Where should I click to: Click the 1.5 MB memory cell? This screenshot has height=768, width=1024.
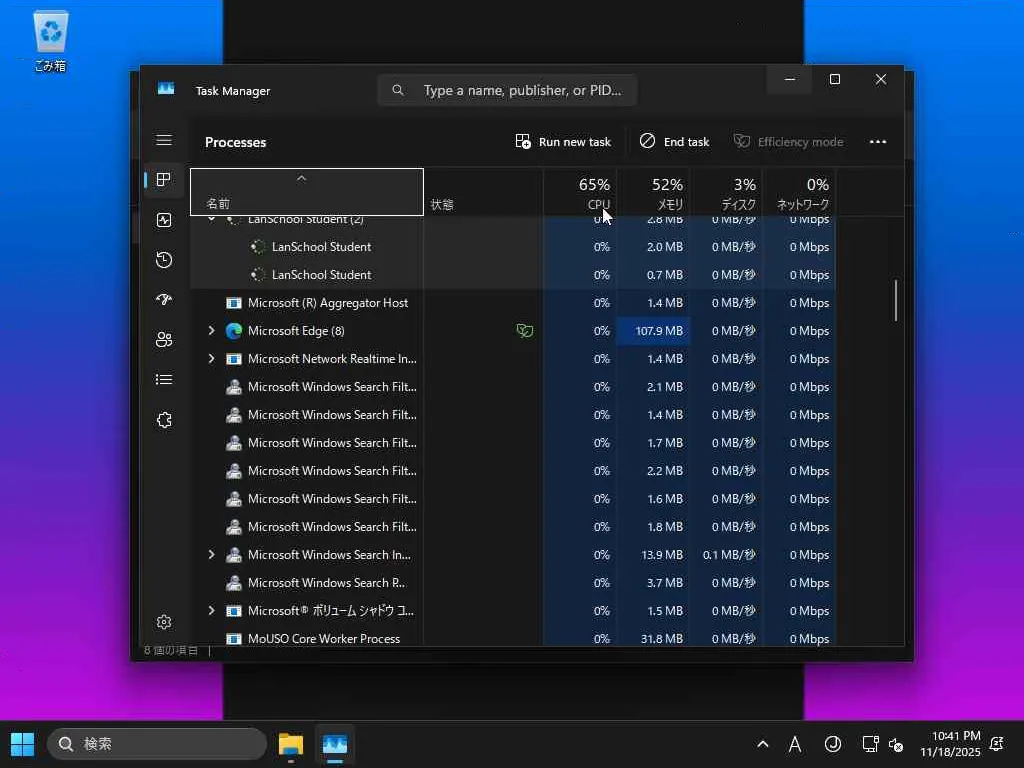[x=653, y=611]
